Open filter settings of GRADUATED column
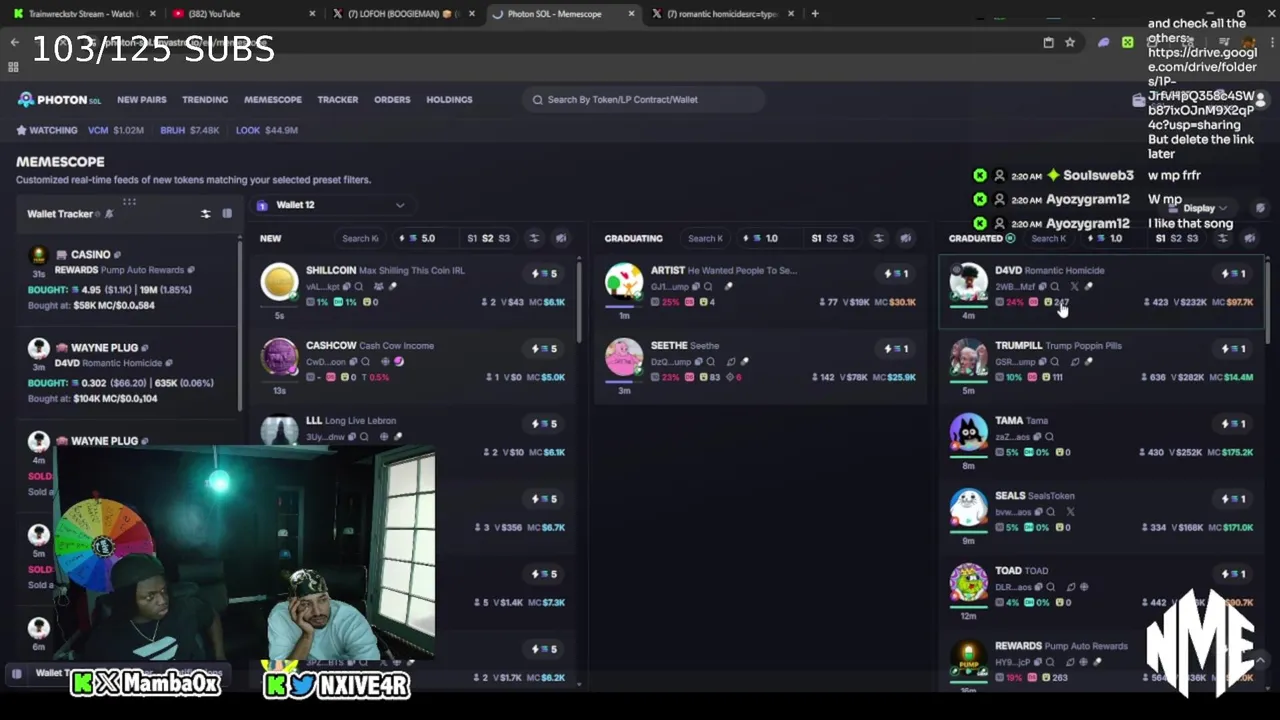The width and height of the screenshot is (1280, 720). coord(1222,239)
